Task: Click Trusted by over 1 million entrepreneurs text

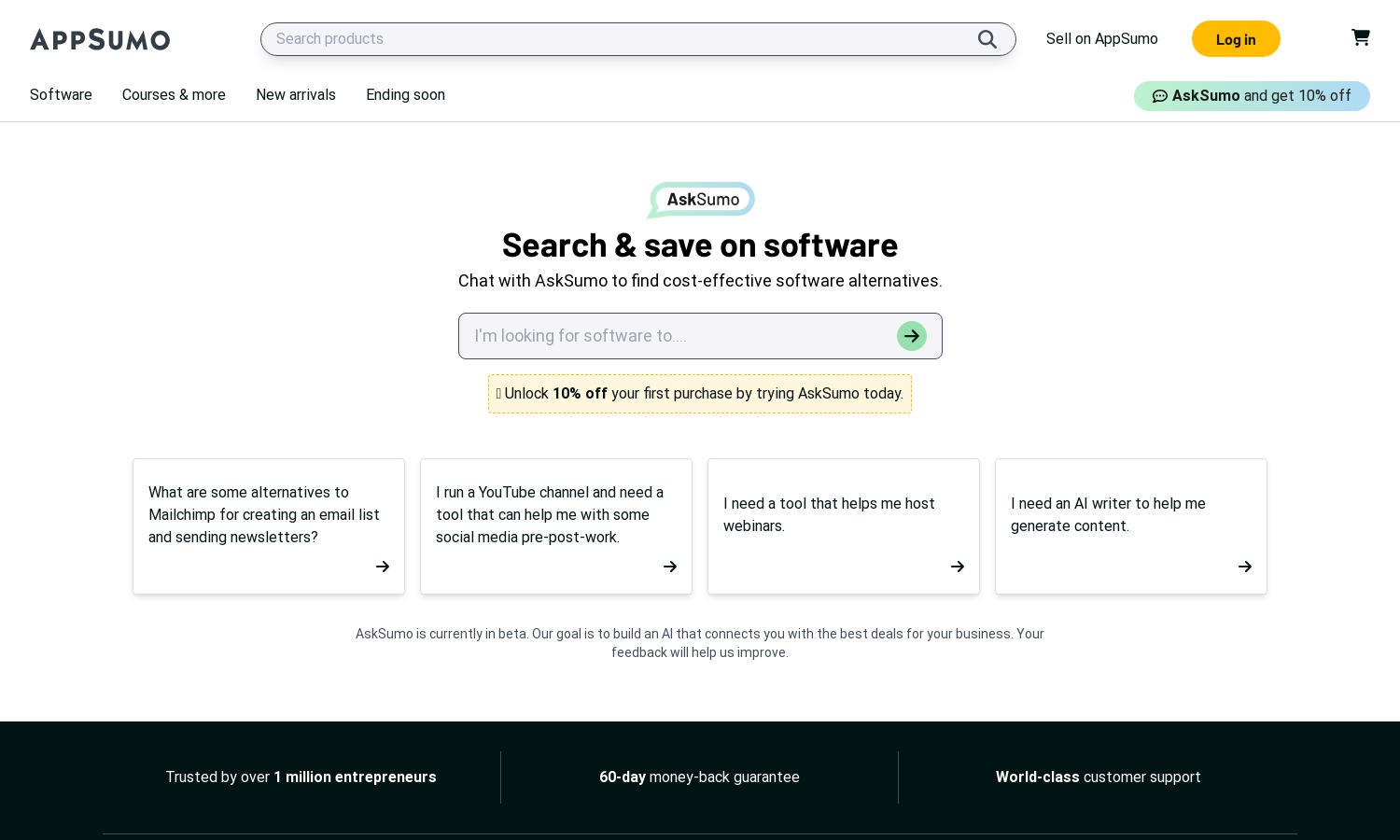Action: tap(301, 777)
